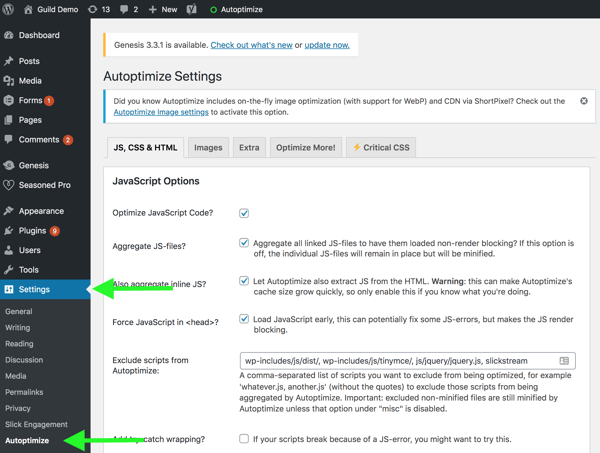The width and height of the screenshot is (600, 453).
Task: Open the Extra tab
Action: [249, 148]
